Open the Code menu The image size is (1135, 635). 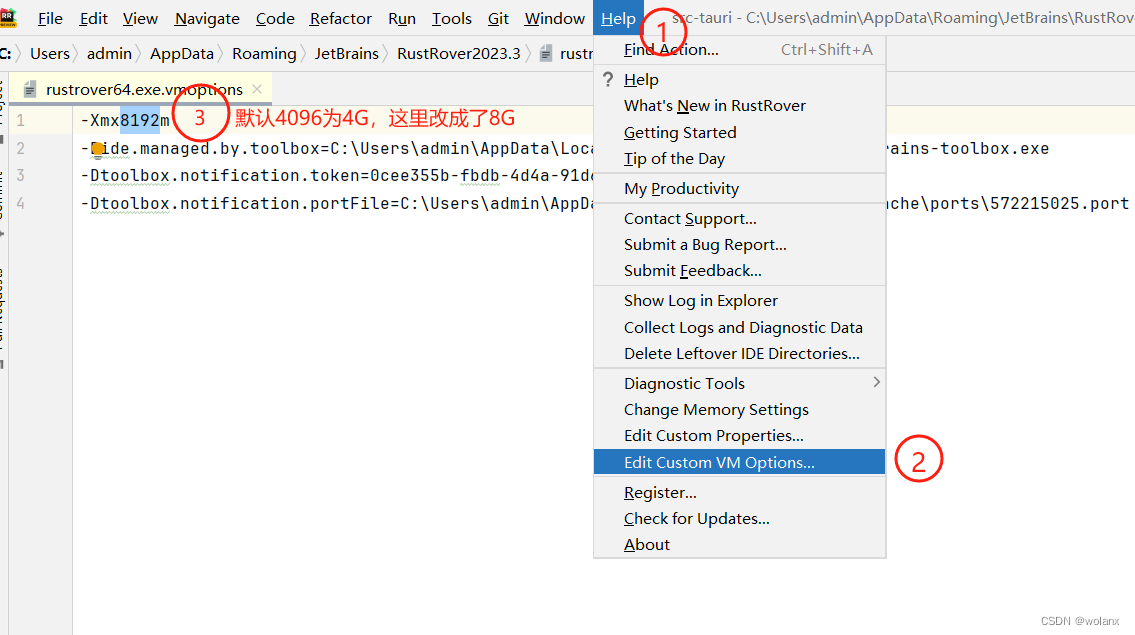coord(275,18)
